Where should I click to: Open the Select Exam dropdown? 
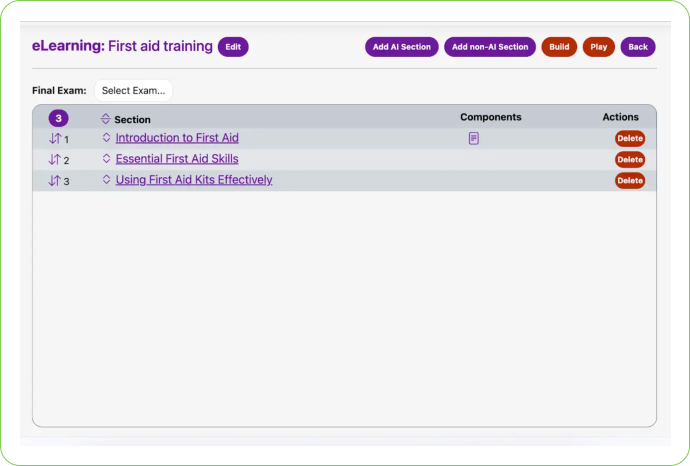[133, 91]
